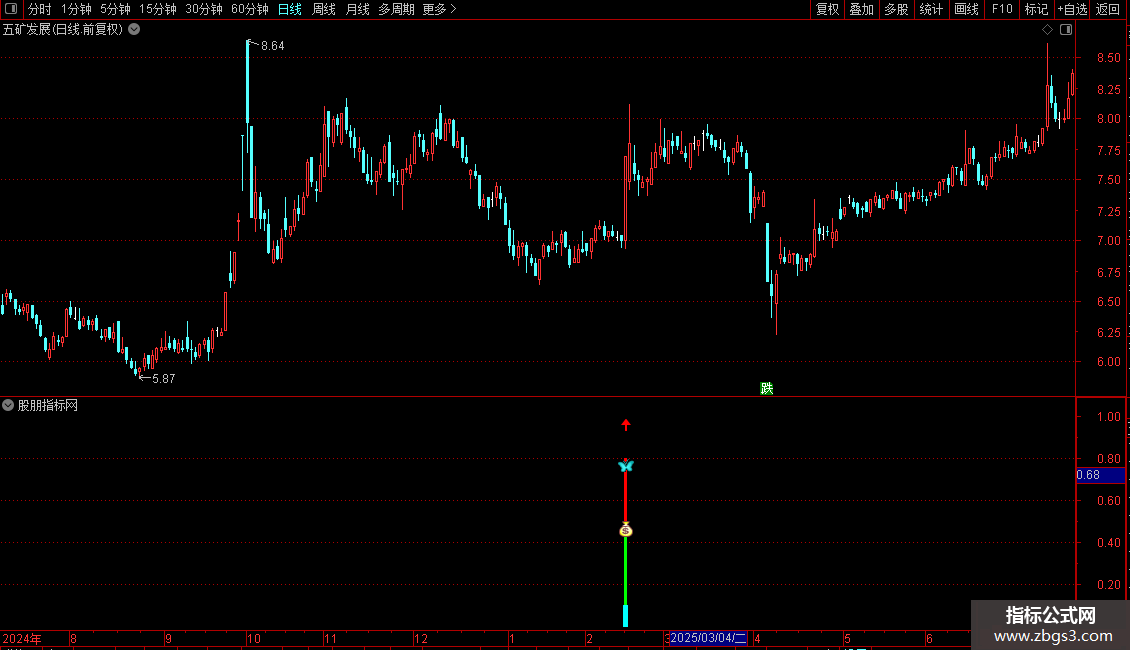Click the 8.64 high price label
The width and height of the screenshot is (1130, 650).
272,45
